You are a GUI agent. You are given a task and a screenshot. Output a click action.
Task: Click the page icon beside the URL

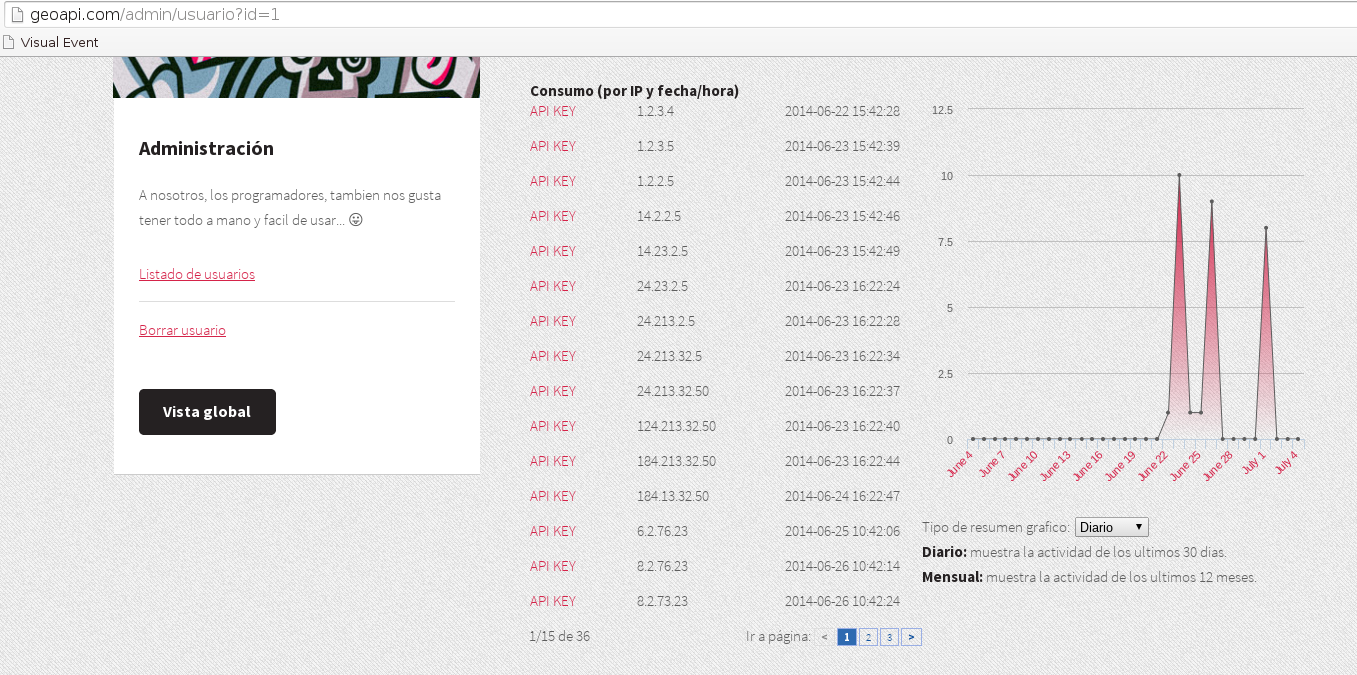[x=15, y=14]
